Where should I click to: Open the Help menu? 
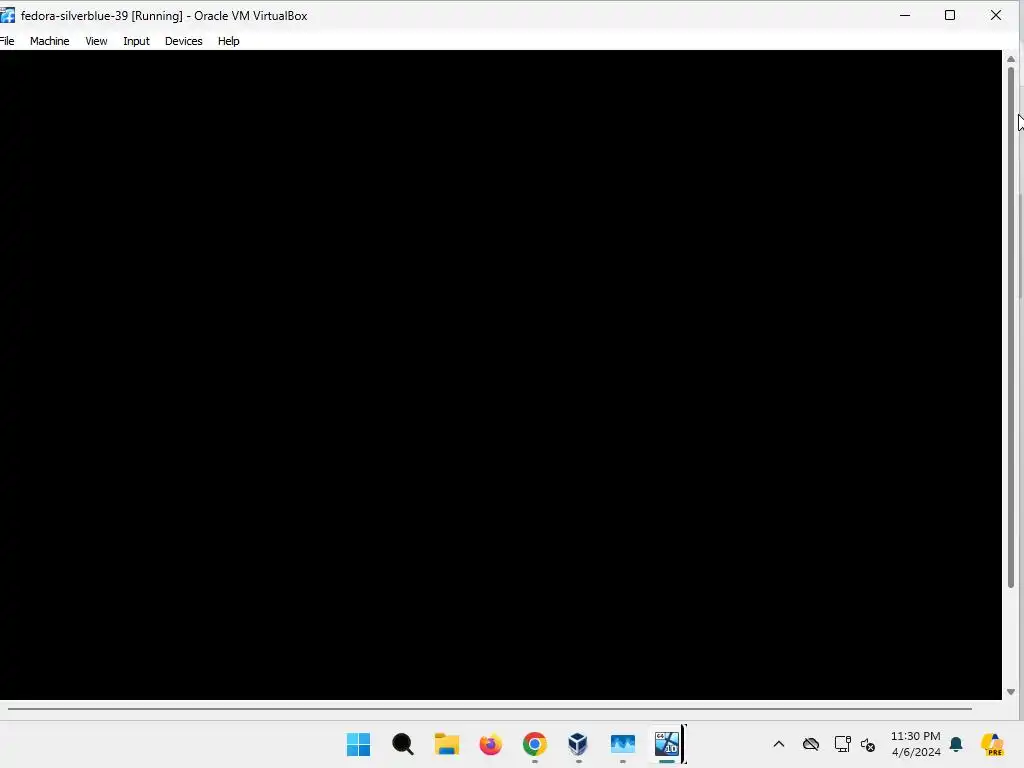(229, 41)
